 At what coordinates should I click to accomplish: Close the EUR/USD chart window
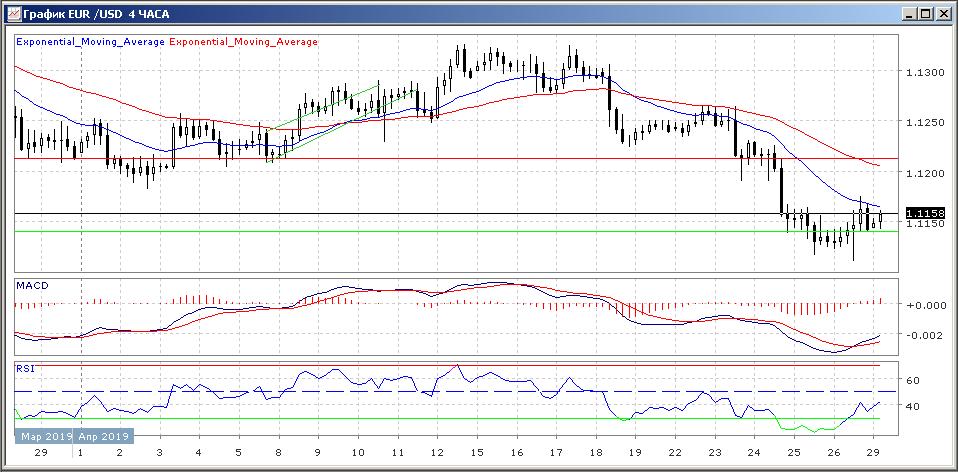click(943, 13)
